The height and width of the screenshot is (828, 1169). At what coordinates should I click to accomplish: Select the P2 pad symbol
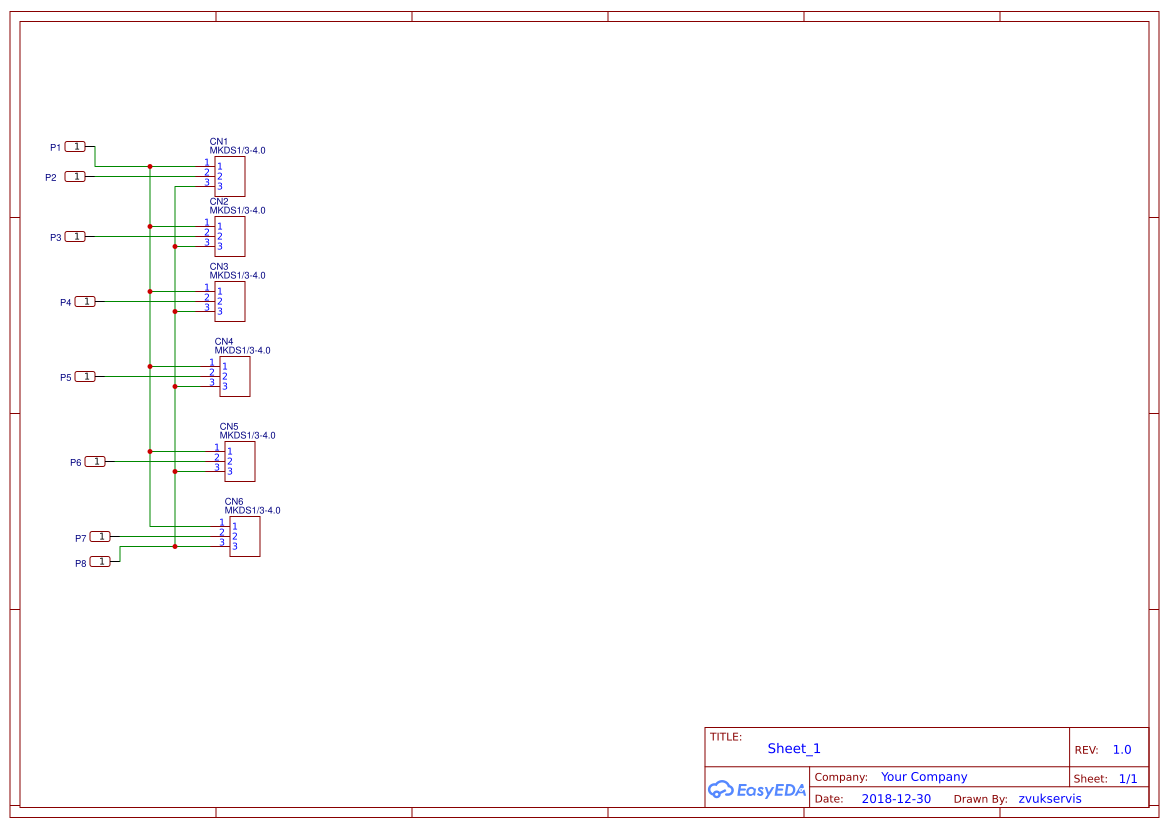click(x=75, y=177)
